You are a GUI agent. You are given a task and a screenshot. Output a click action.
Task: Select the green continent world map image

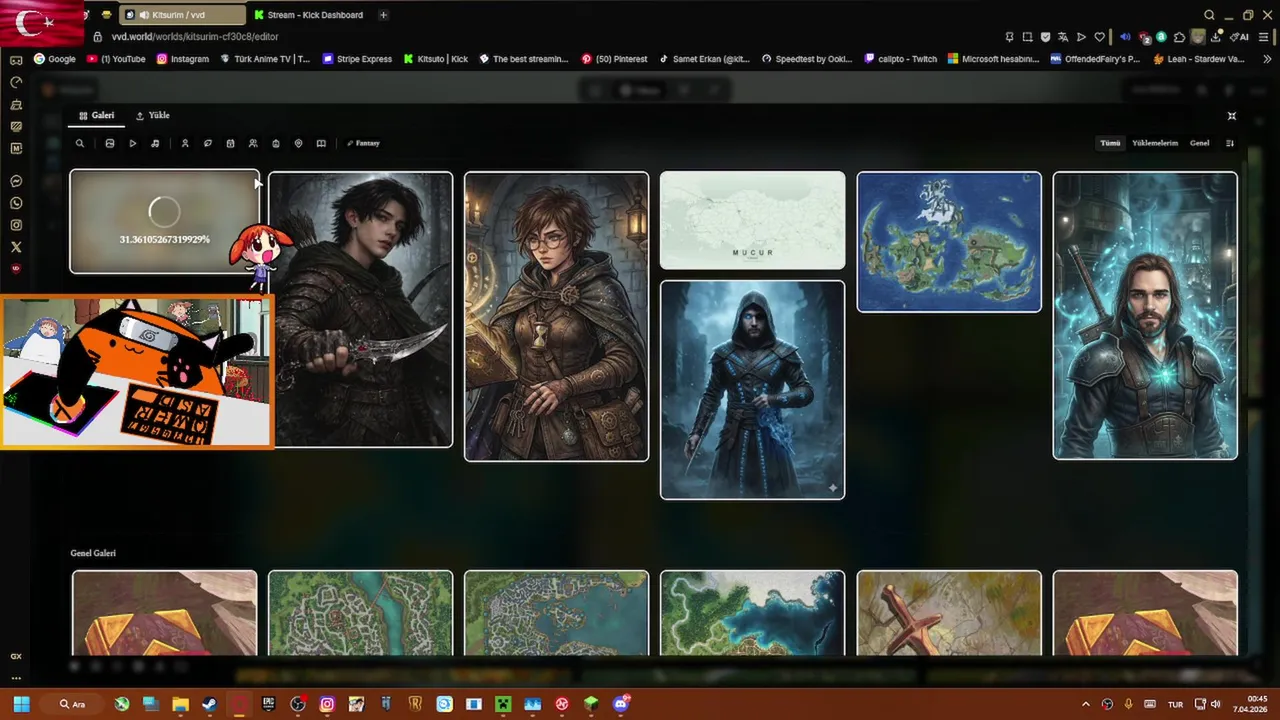click(x=949, y=242)
